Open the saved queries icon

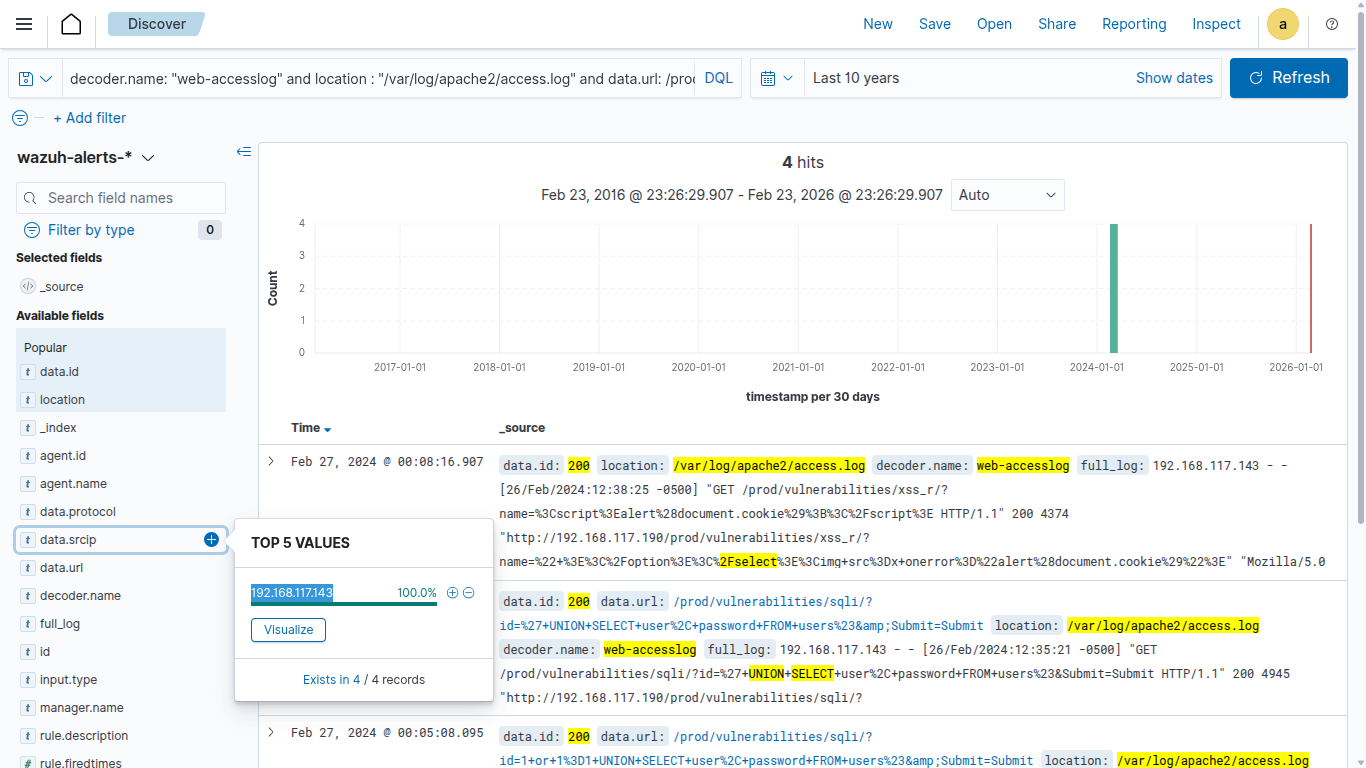click(x=35, y=78)
